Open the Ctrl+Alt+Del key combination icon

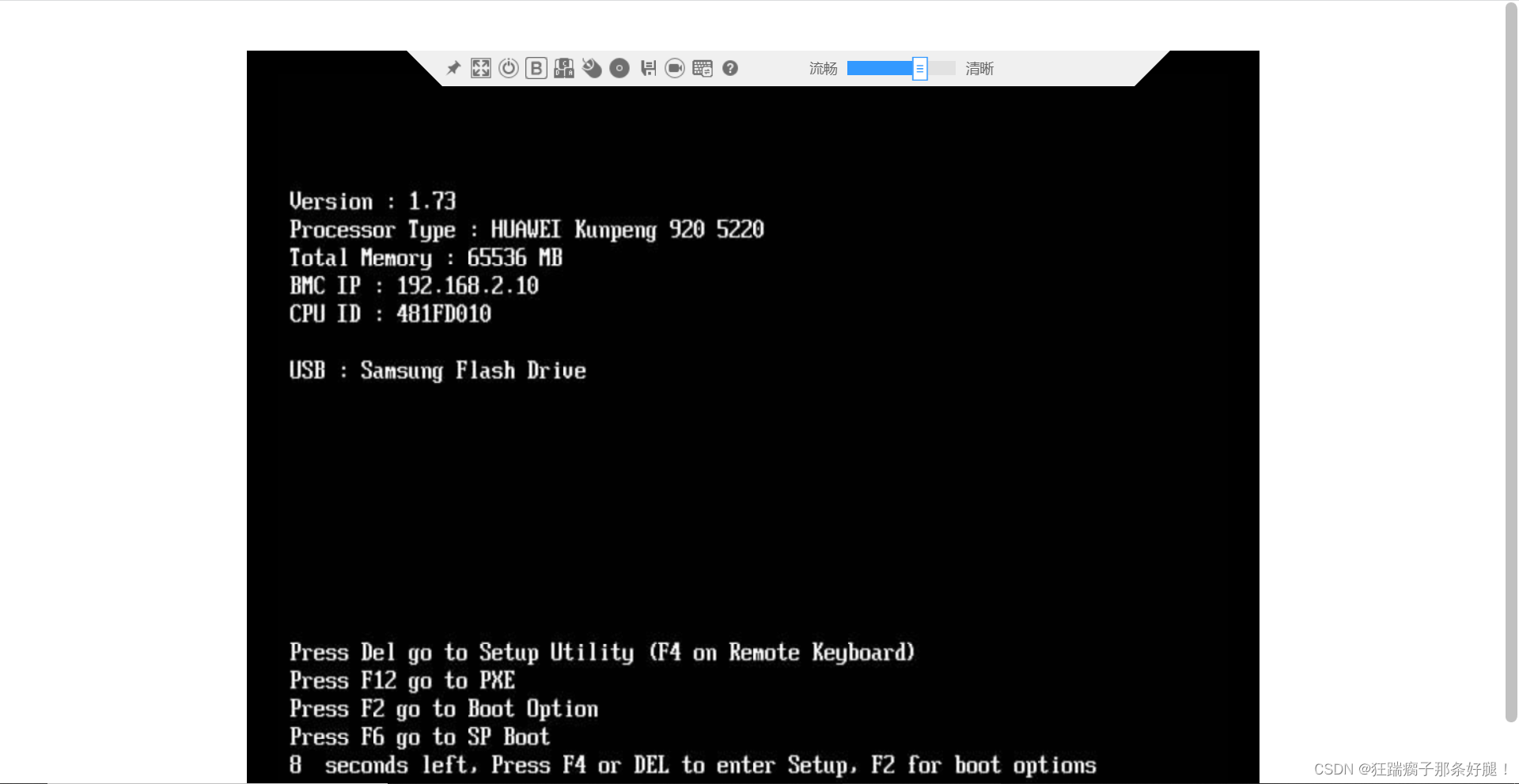564,68
